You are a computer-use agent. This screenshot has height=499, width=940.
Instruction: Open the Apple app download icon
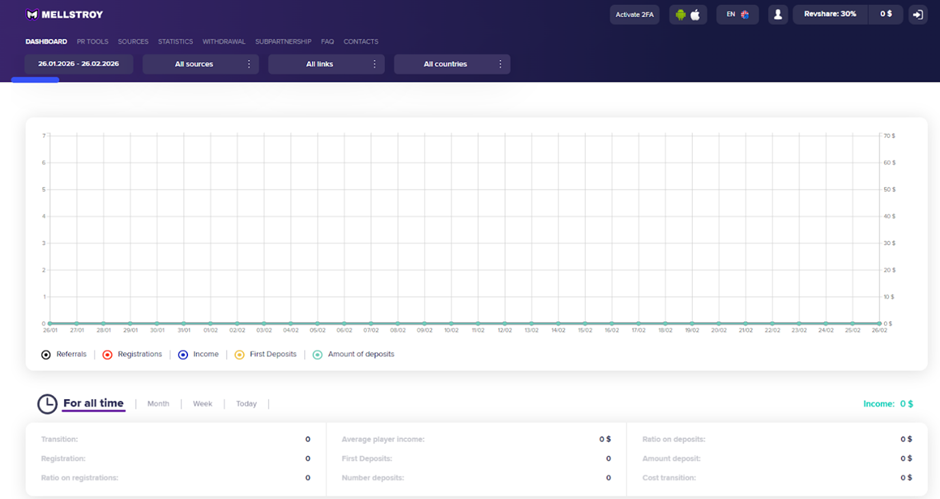[697, 15]
